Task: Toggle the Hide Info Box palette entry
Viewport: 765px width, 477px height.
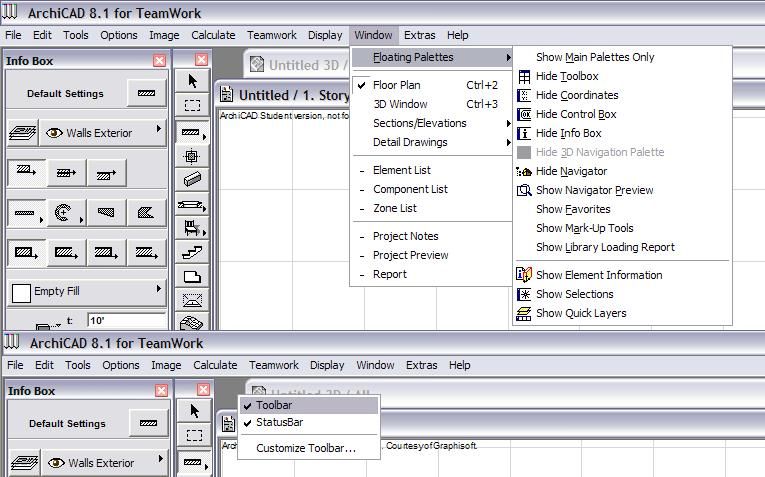Action: pos(623,133)
